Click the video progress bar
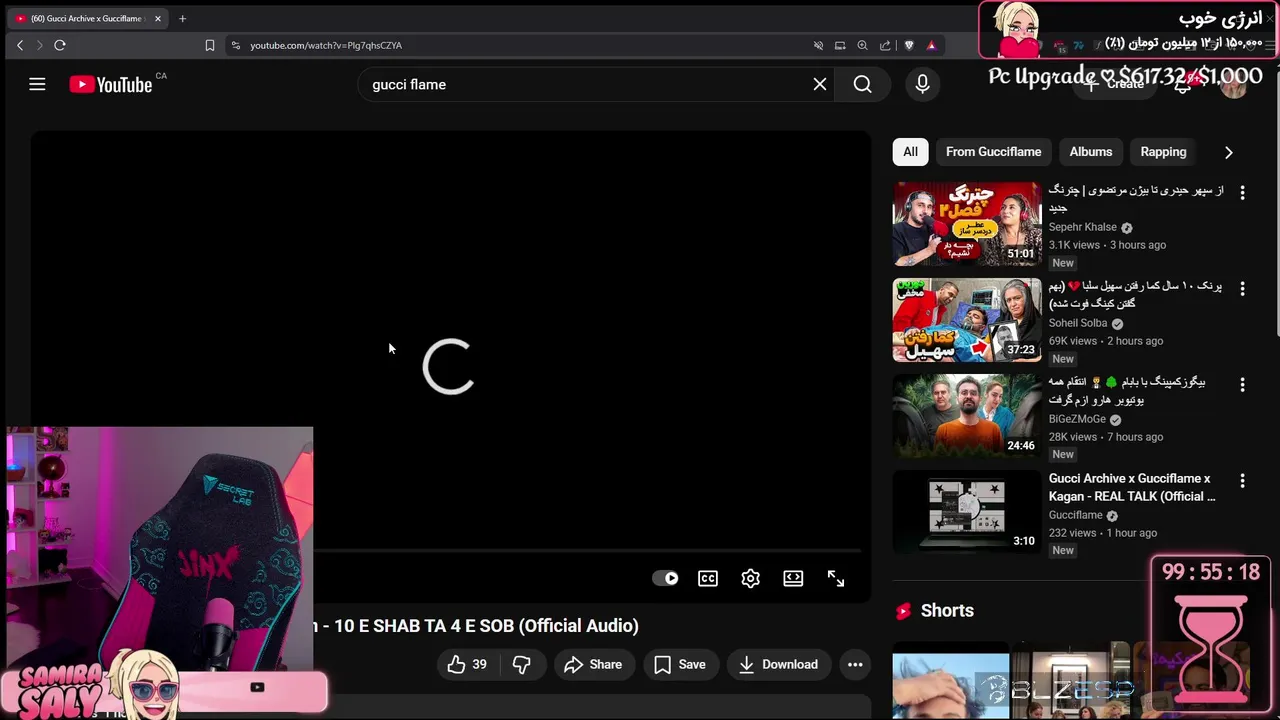This screenshot has width=1280, height=720. (587, 551)
